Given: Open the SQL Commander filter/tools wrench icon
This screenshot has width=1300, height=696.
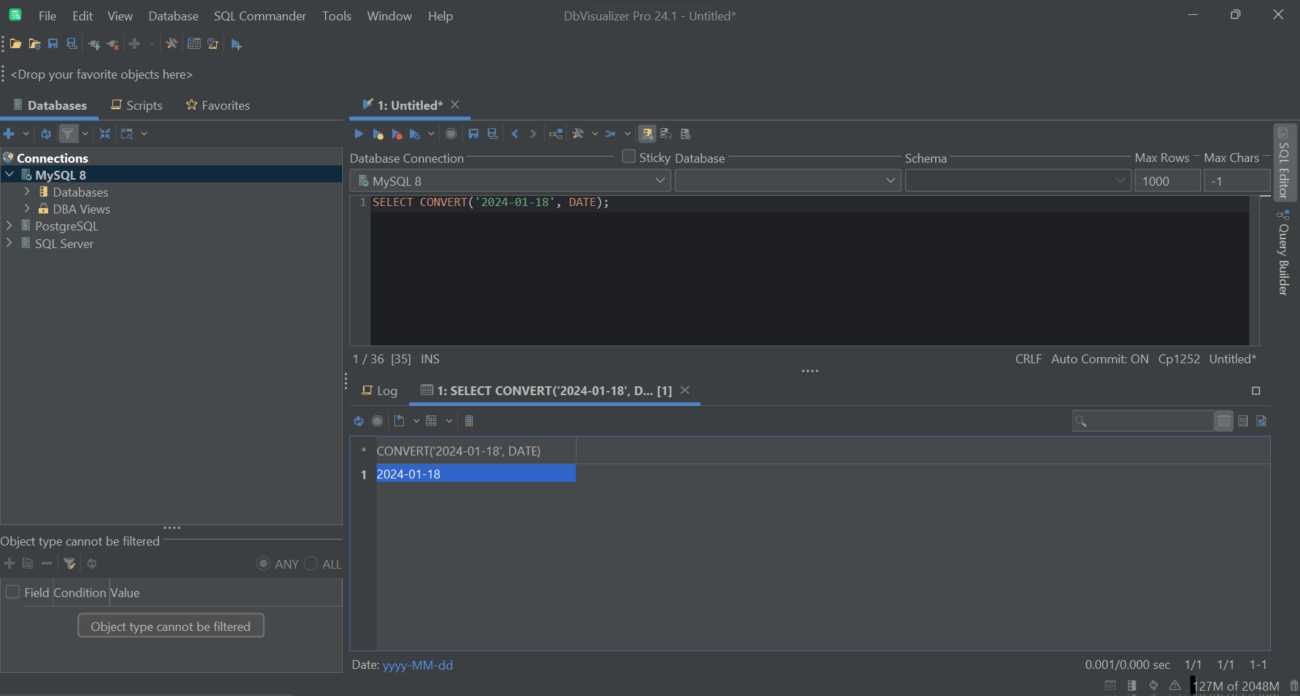Looking at the screenshot, I should [x=578, y=133].
